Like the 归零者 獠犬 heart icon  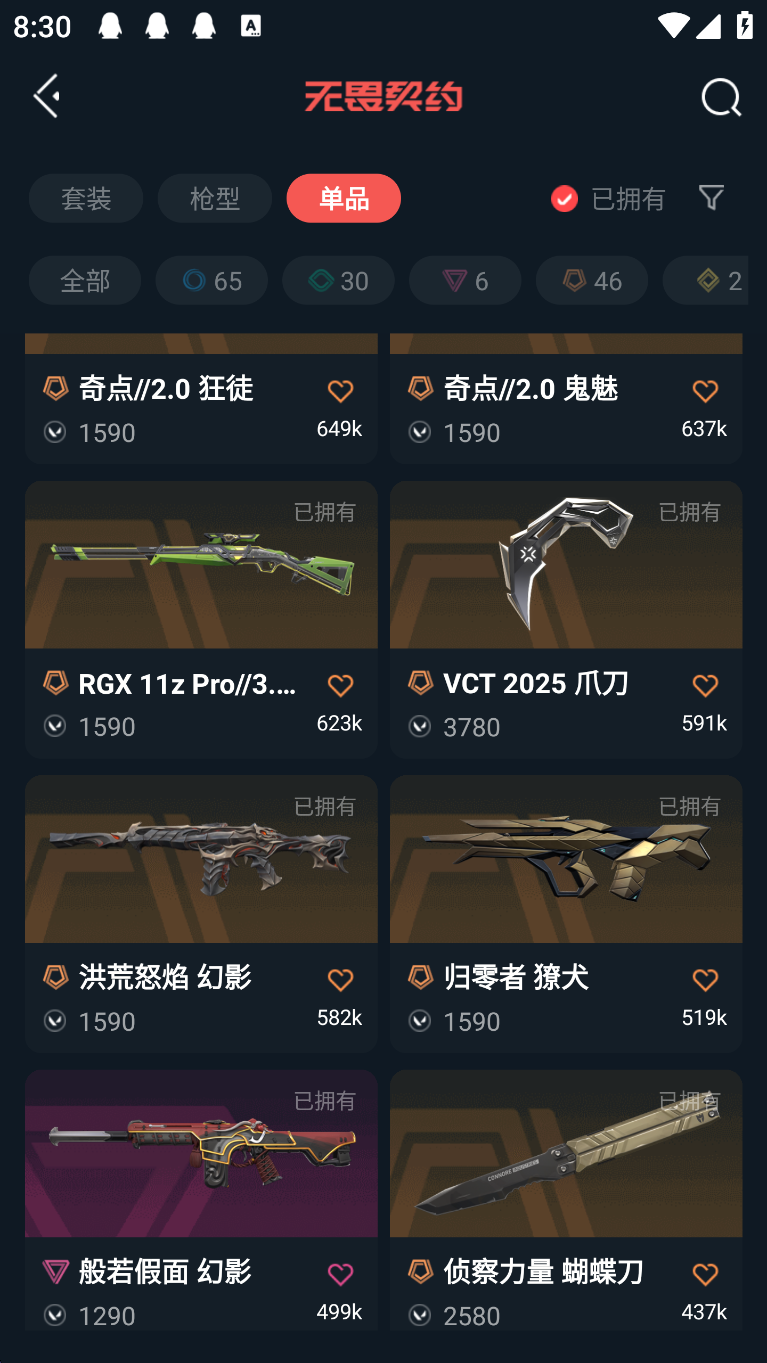pyautogui.click(x=705, y=980)
